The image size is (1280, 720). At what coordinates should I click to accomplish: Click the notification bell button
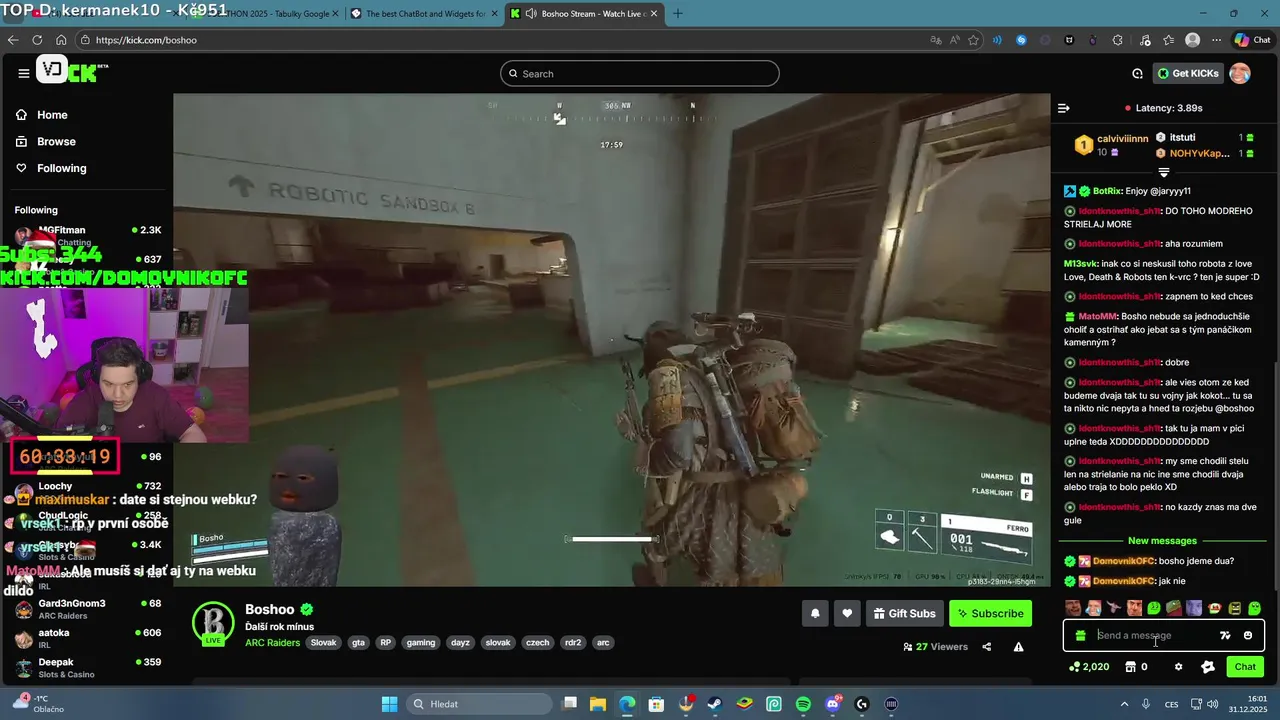click(815, 613)
